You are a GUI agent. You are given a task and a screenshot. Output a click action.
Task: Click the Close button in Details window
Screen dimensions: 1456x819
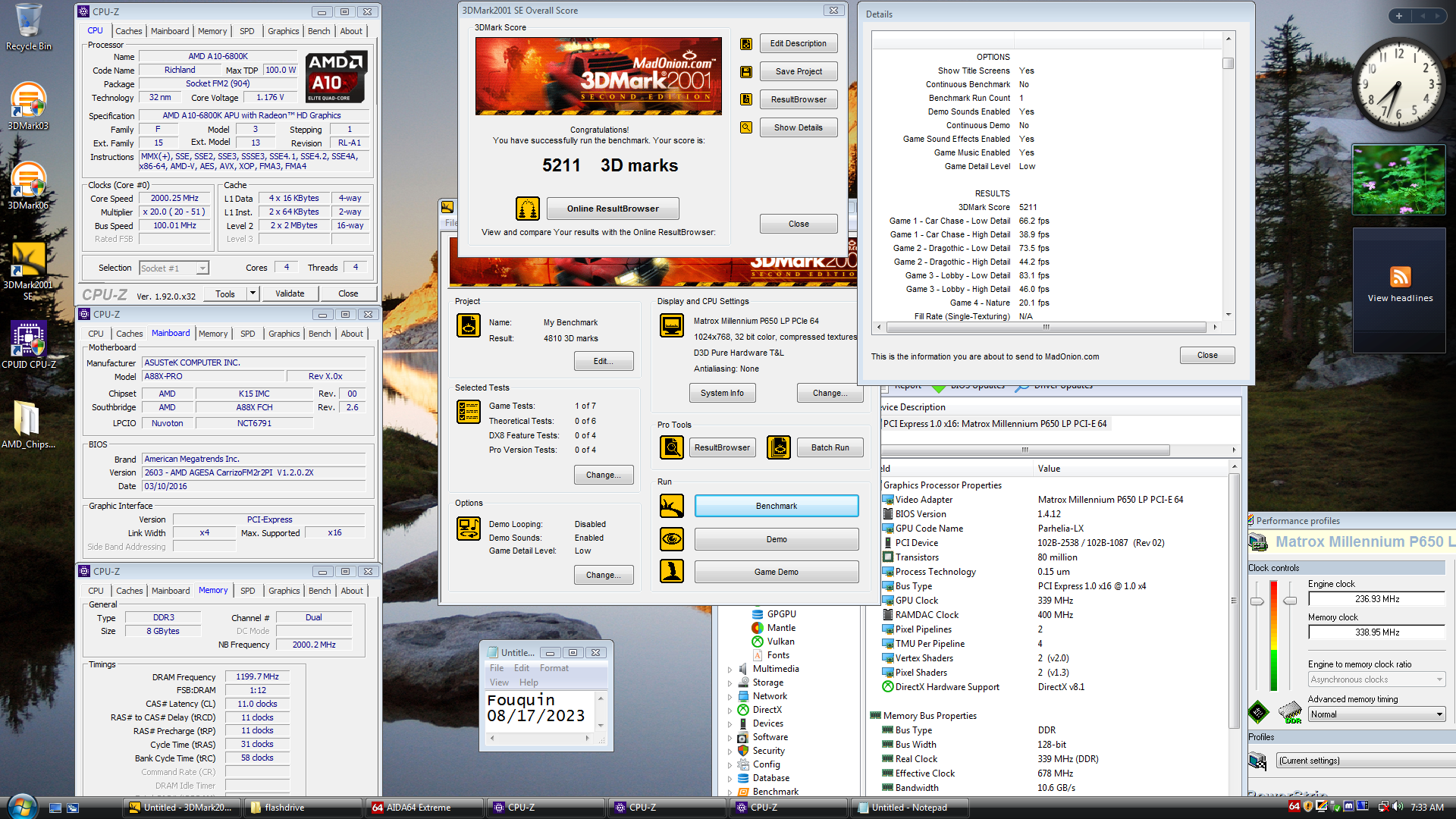pyautogui.click(x=1207, y=355)
